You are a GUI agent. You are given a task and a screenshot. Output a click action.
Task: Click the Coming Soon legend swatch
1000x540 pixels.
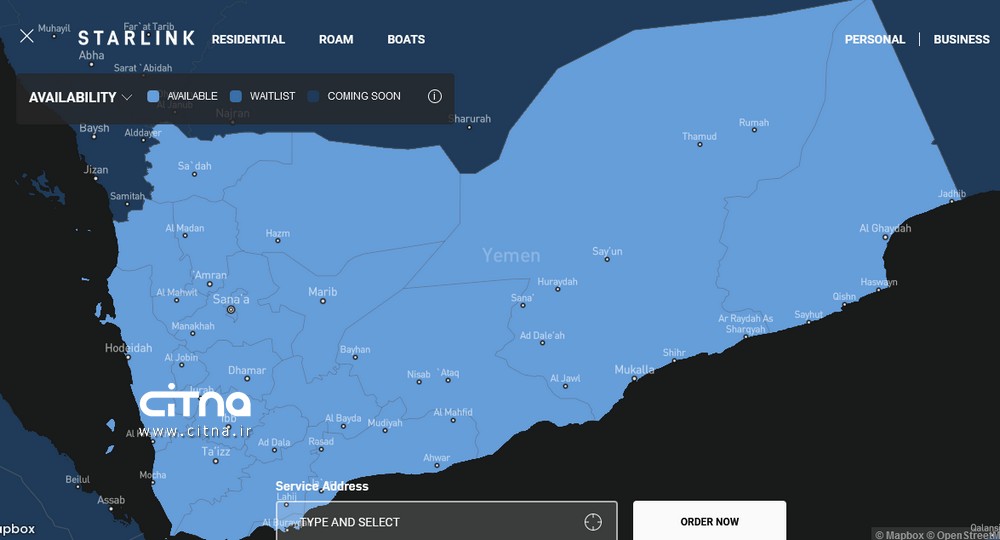click(313, 97)
